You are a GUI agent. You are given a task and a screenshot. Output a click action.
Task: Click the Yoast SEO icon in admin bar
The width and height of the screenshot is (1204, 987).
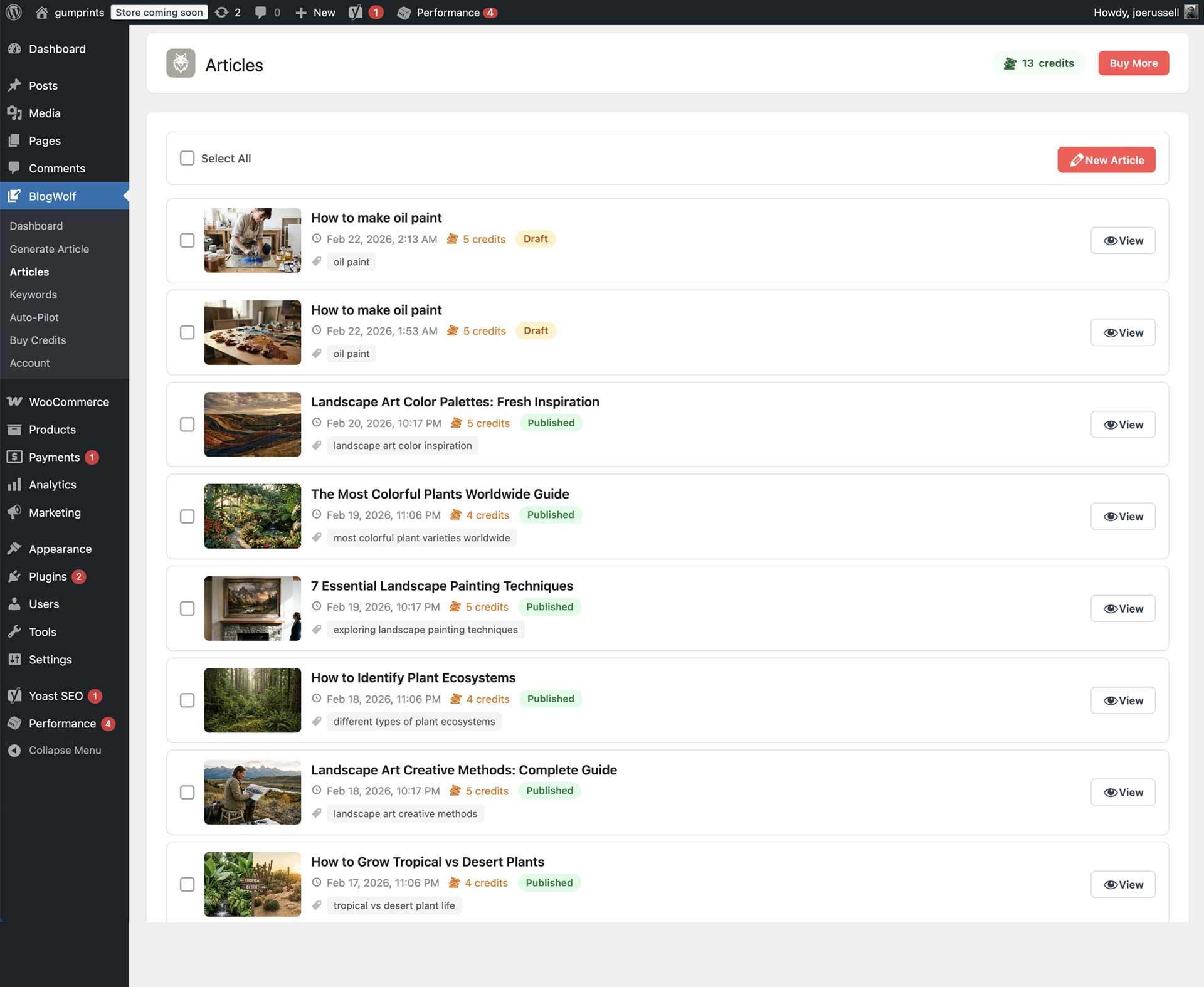pyautogui.click(x=356, y=12)
